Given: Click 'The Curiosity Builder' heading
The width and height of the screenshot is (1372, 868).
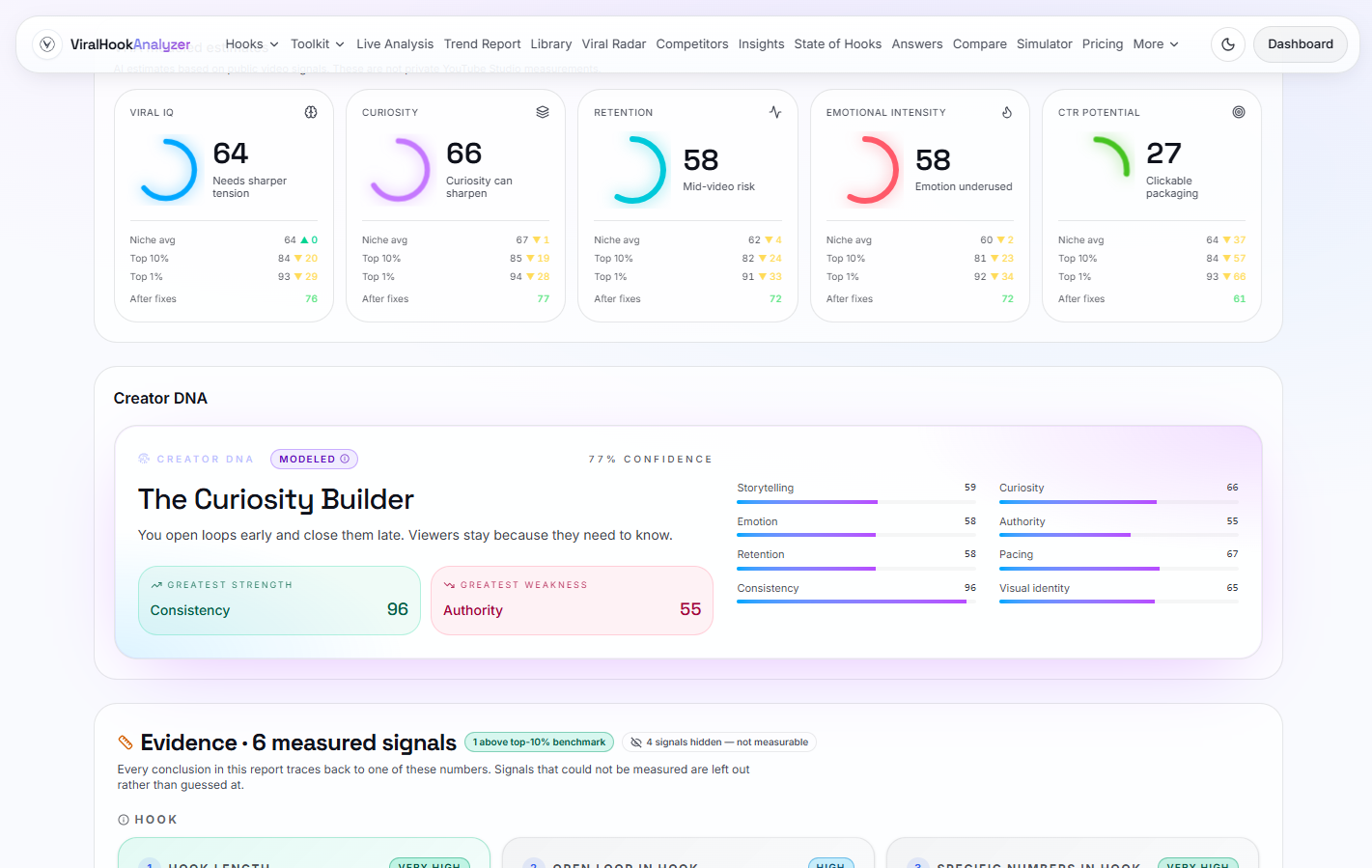Looking at the screenshot, I should [276, 499].
